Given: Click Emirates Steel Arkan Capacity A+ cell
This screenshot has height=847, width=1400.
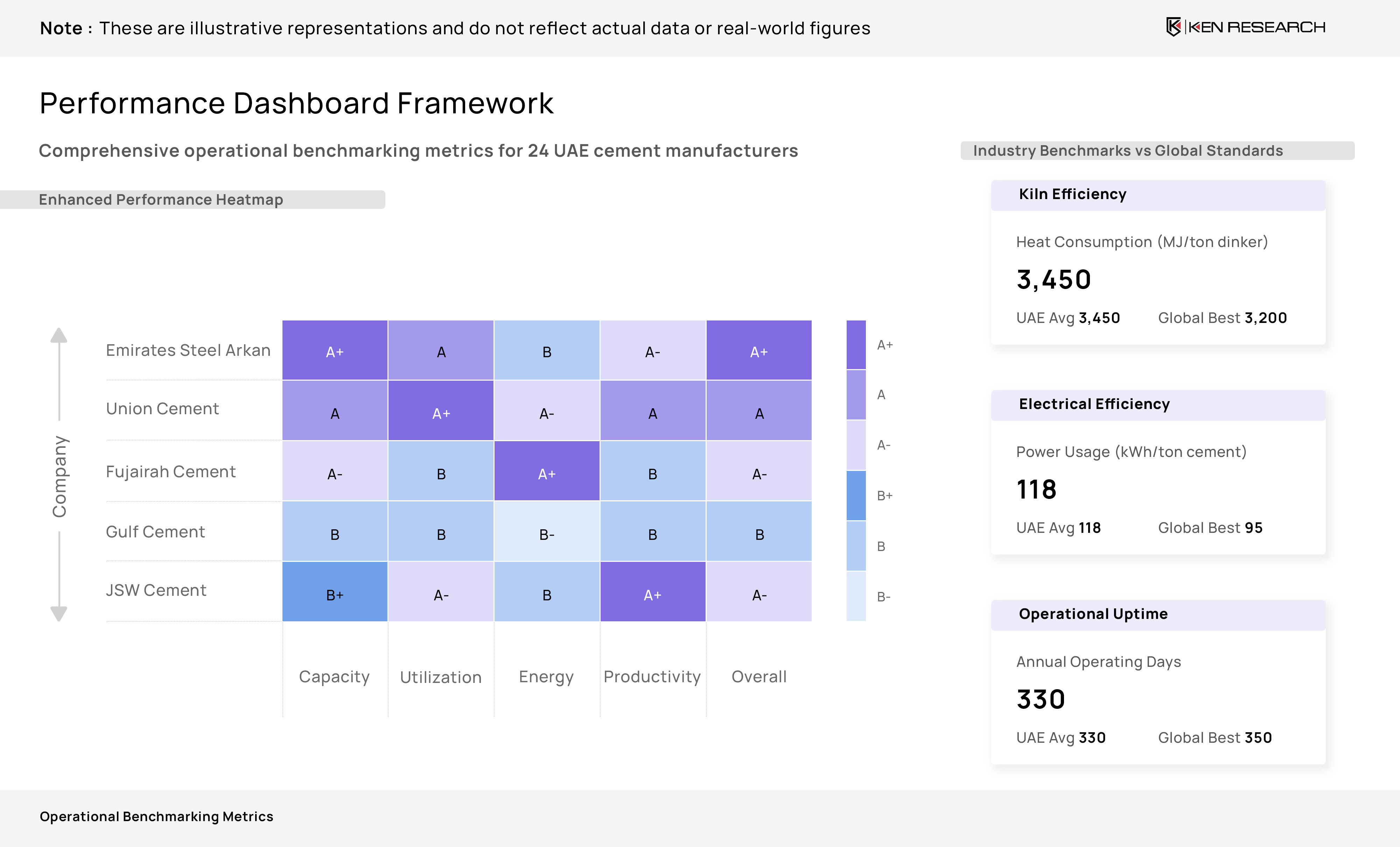Looking at the screenshot, I should [x=335, y=351].
